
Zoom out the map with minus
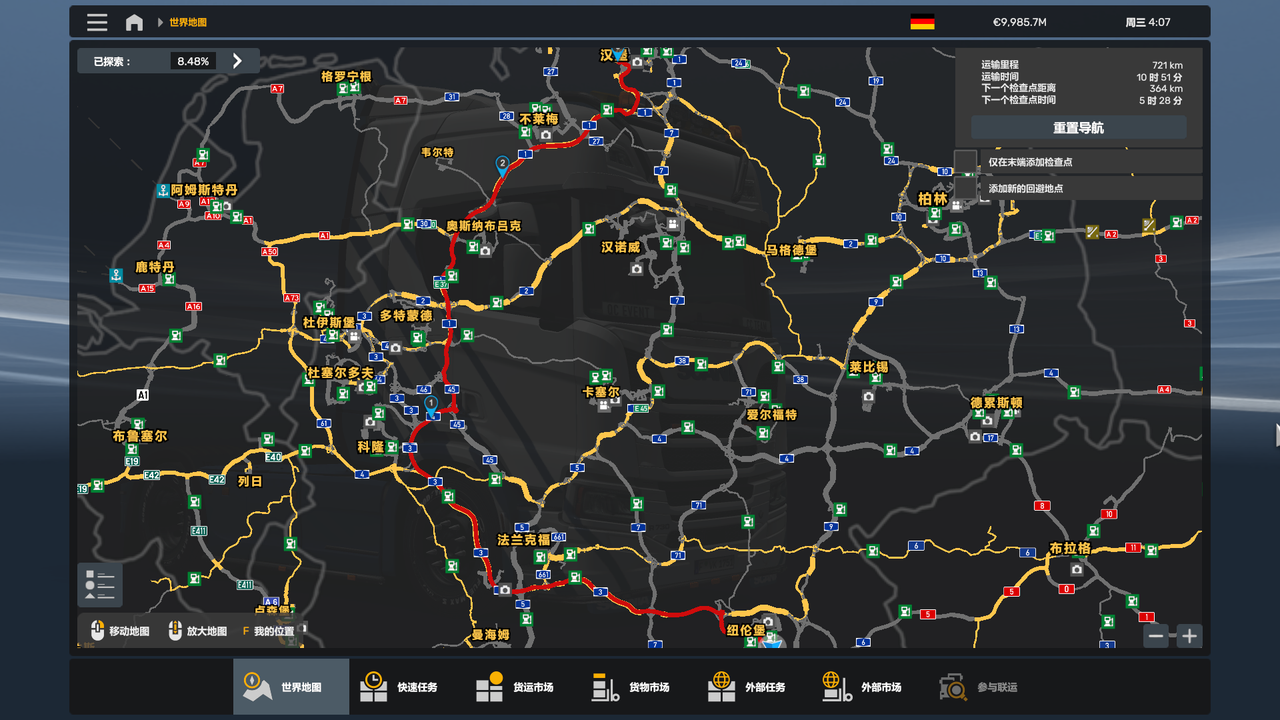1157,635
